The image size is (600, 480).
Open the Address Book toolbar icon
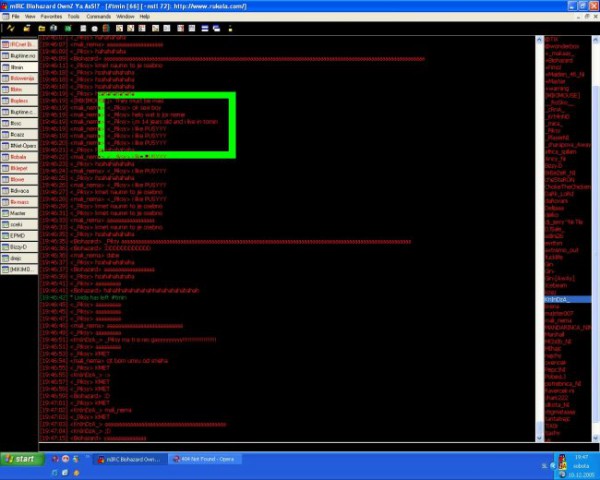83,28
